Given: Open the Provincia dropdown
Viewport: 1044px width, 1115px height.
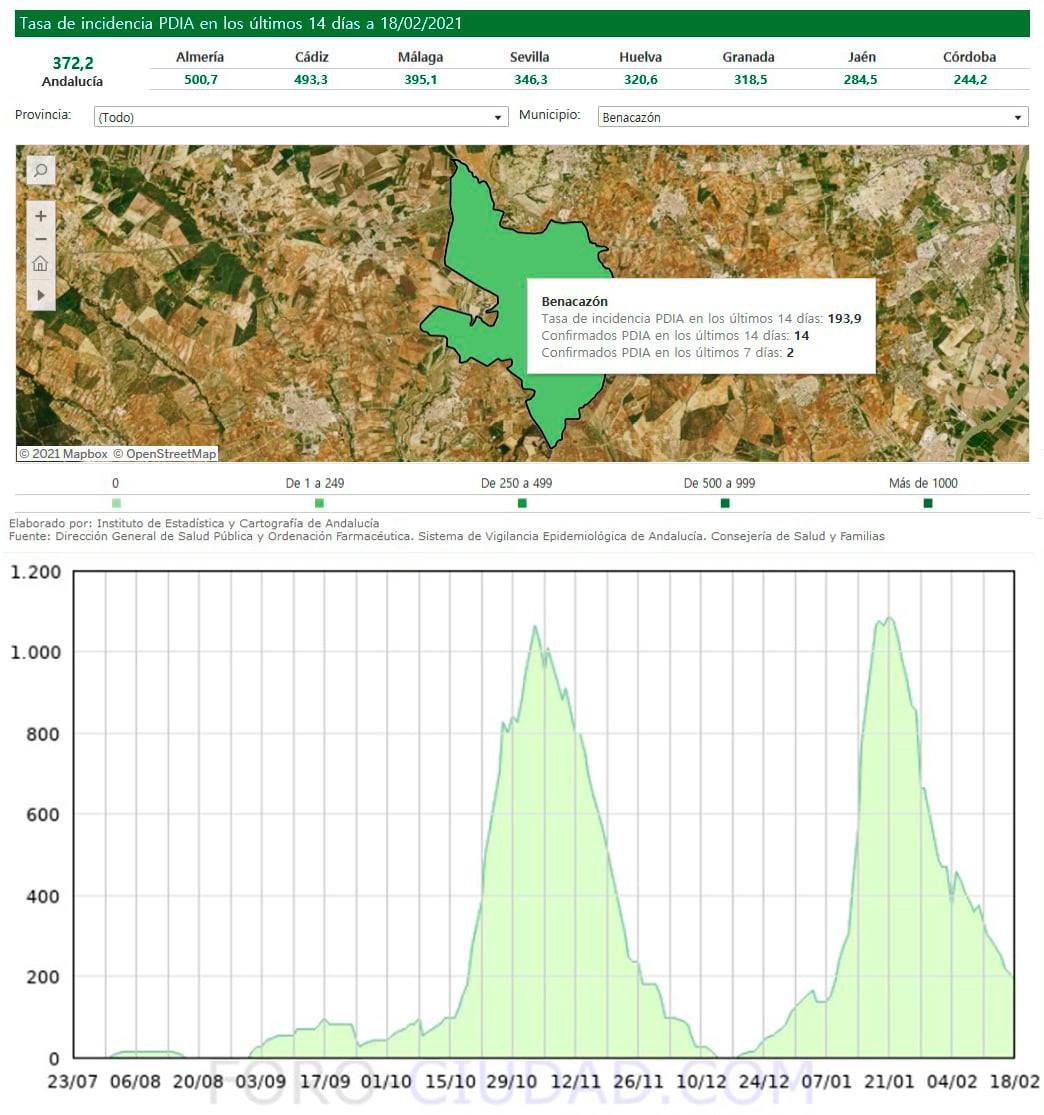Looking at the screenshot, I should click(301, 117).
